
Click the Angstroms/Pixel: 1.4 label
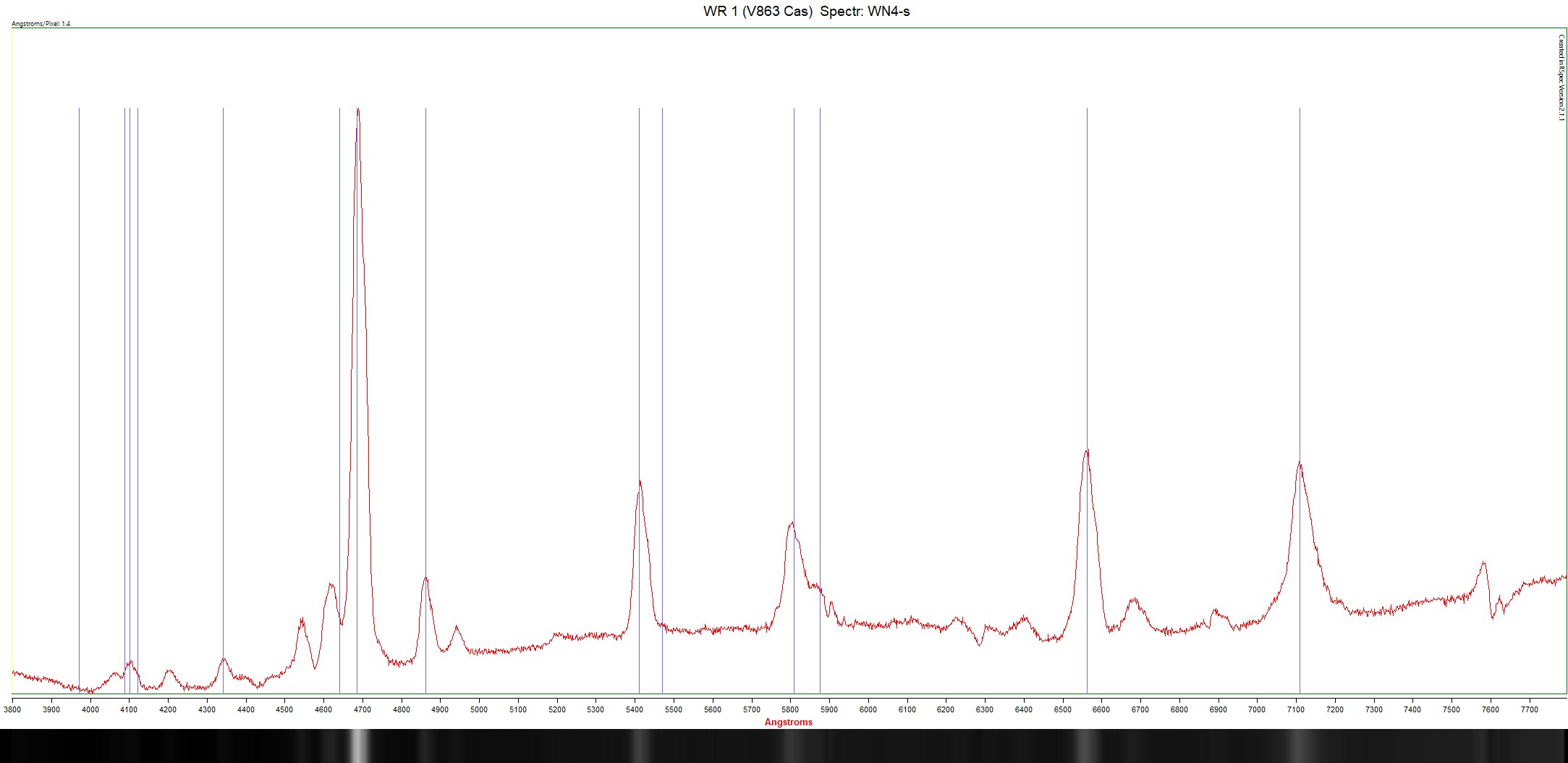point(41,24)
